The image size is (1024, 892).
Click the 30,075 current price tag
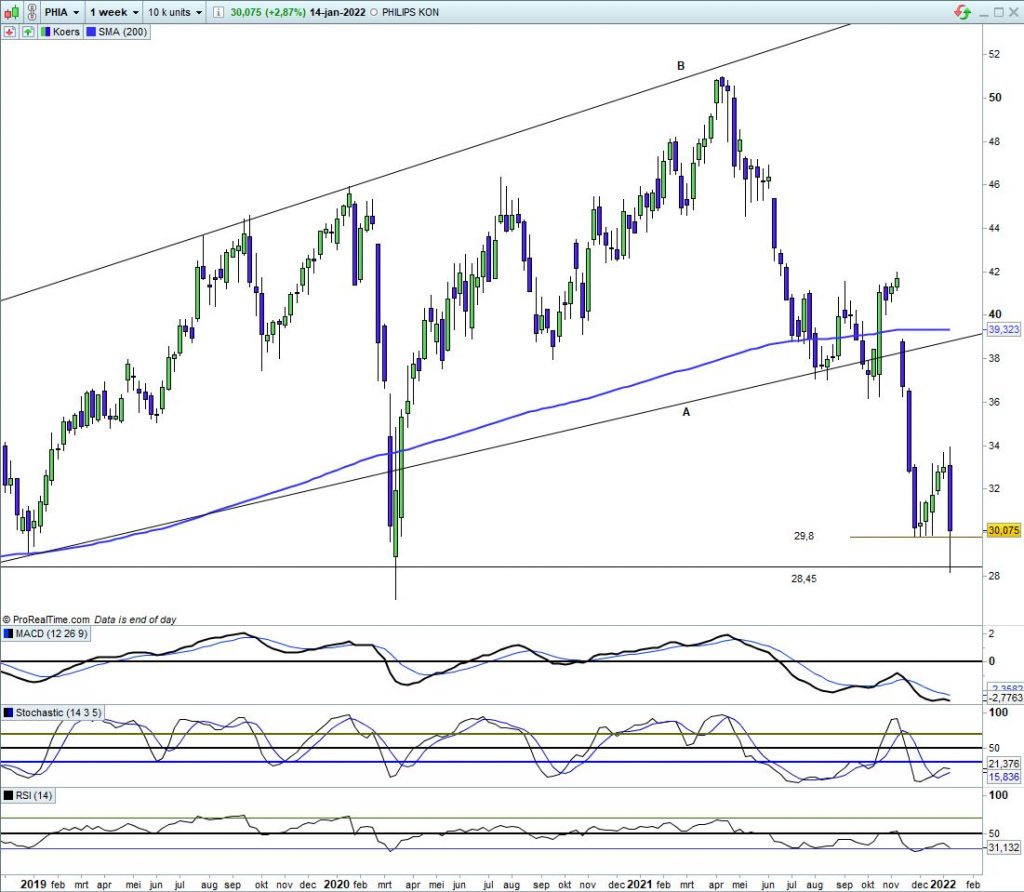click(x=1003, y=531)
